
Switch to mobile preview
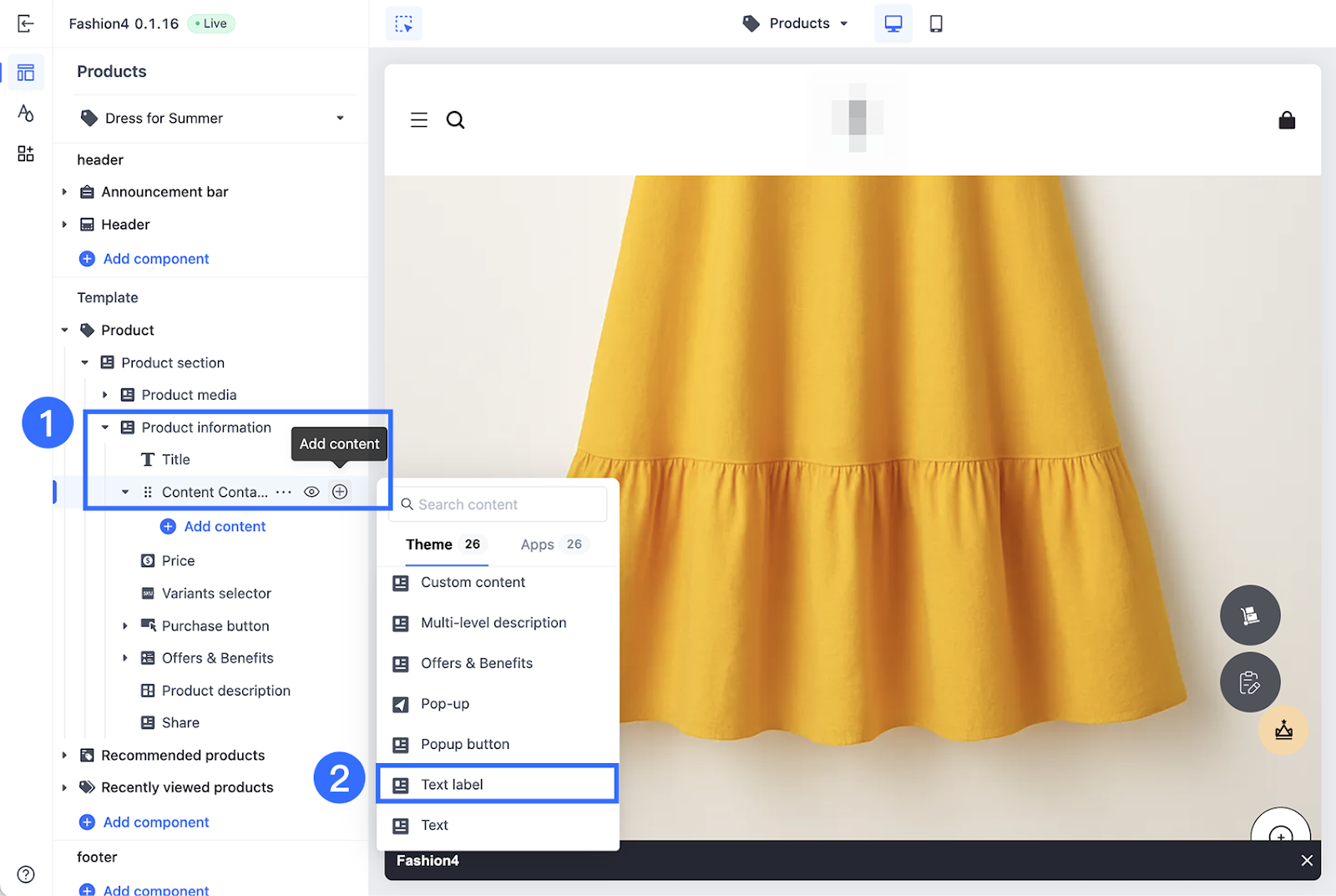tap(936, 23)
